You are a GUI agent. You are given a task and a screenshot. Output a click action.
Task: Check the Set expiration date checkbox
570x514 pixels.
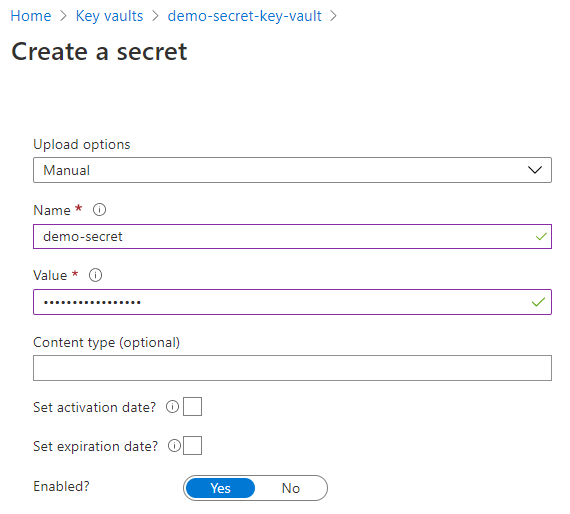click(192, 446)
